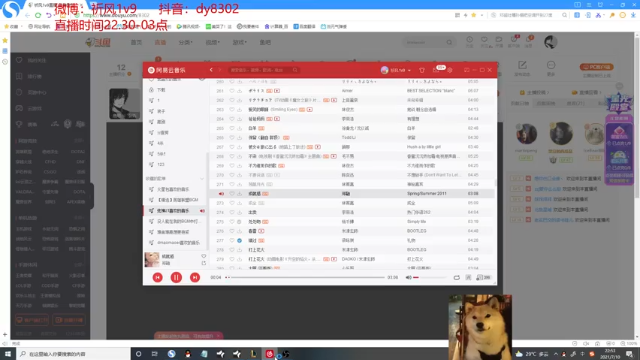Click downloaded checkmark on song 277
This screenshot has width=640, height=360.
tap(240, 240)
